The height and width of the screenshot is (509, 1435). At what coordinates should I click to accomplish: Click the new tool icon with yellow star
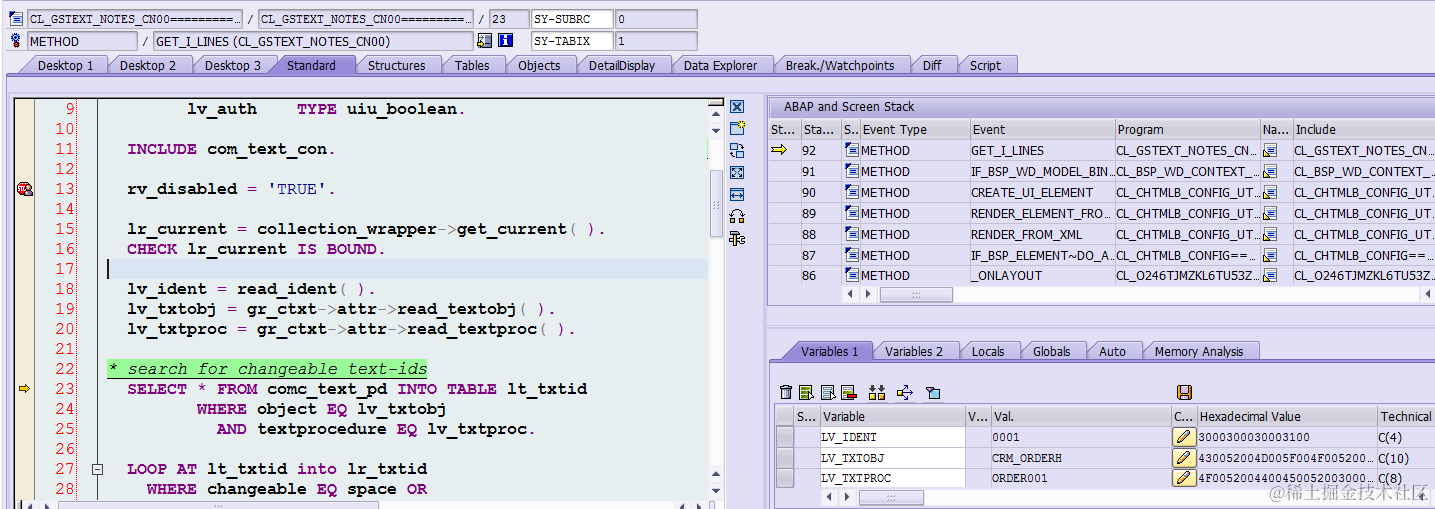737,129
